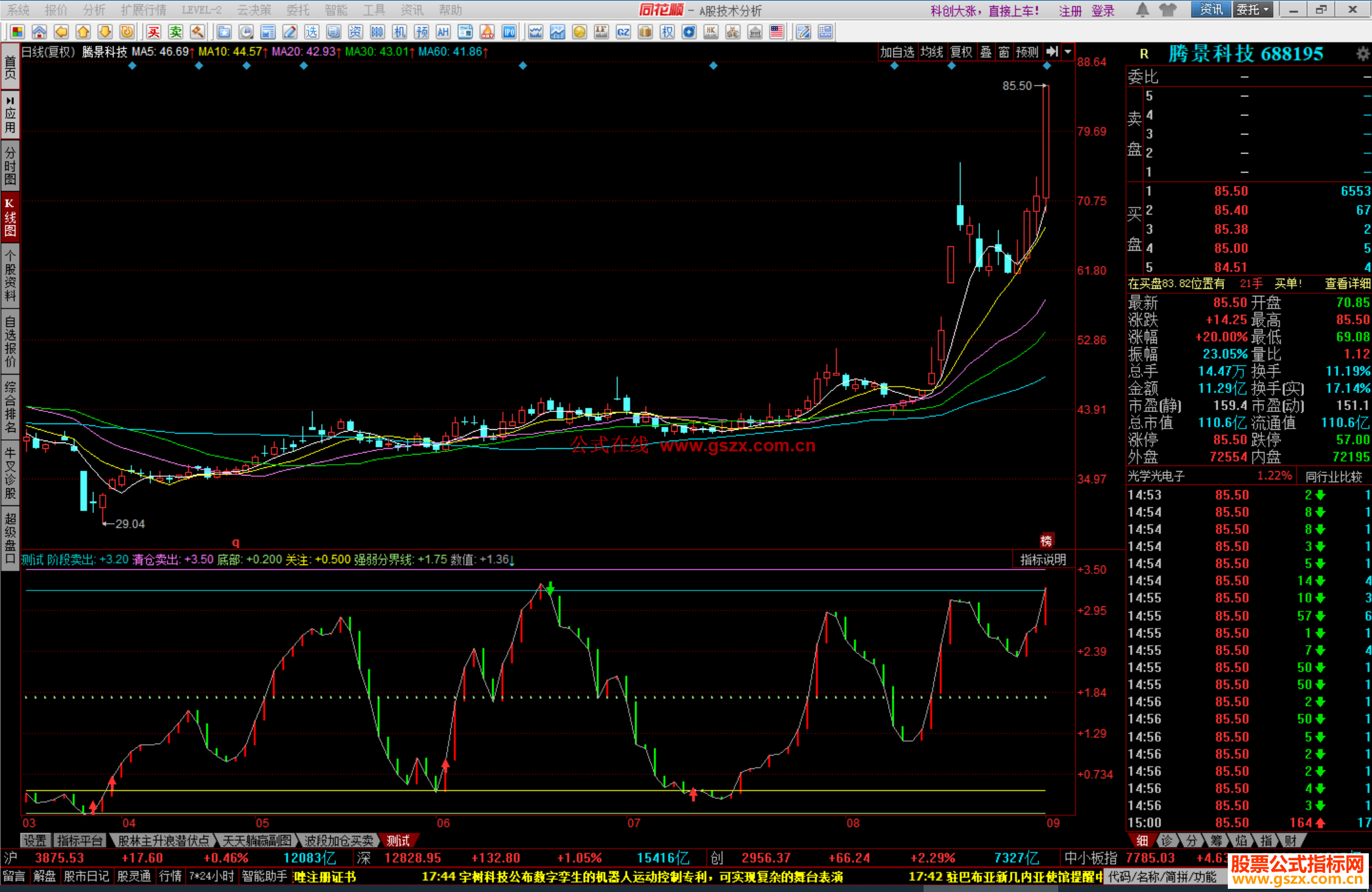Select the 分时图 sidebar tab
The width and height of the screenshot is (1372, 892).
tap(10, 165)
